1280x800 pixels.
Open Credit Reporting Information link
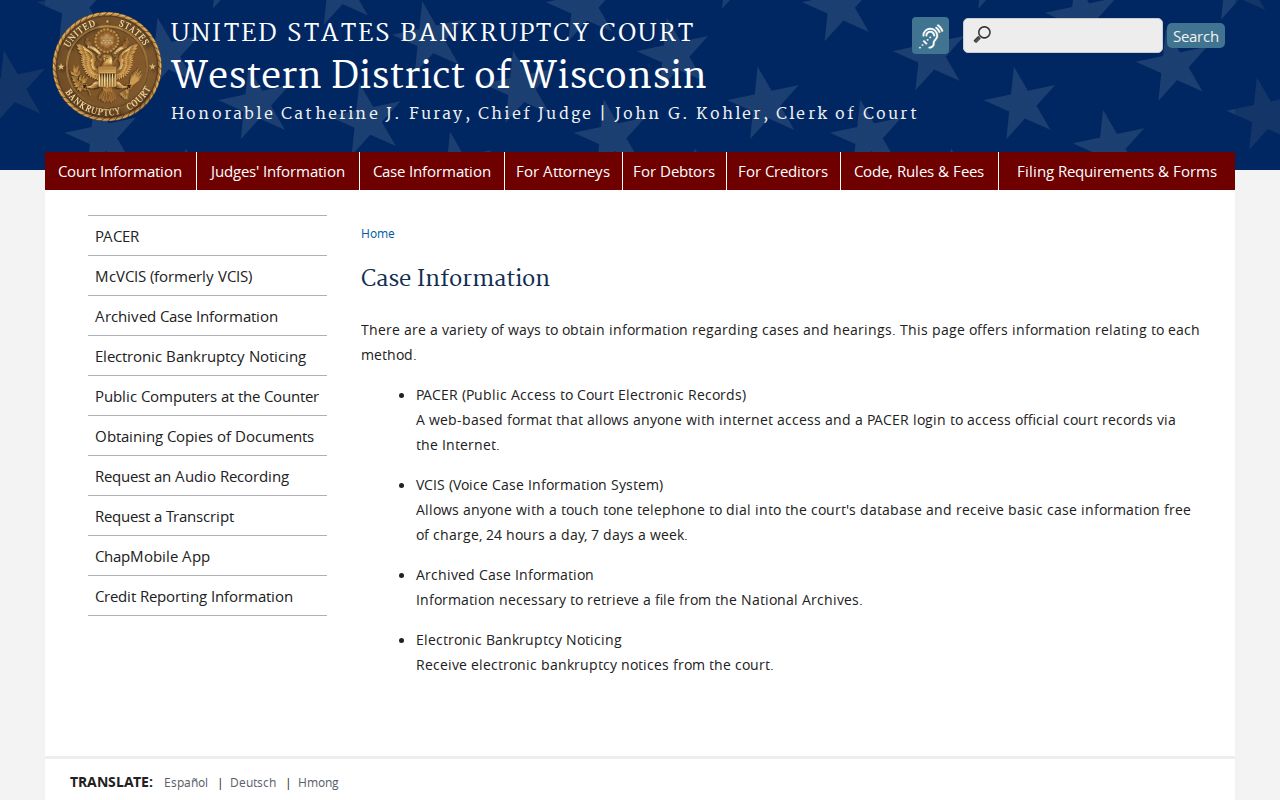(207, 596)
